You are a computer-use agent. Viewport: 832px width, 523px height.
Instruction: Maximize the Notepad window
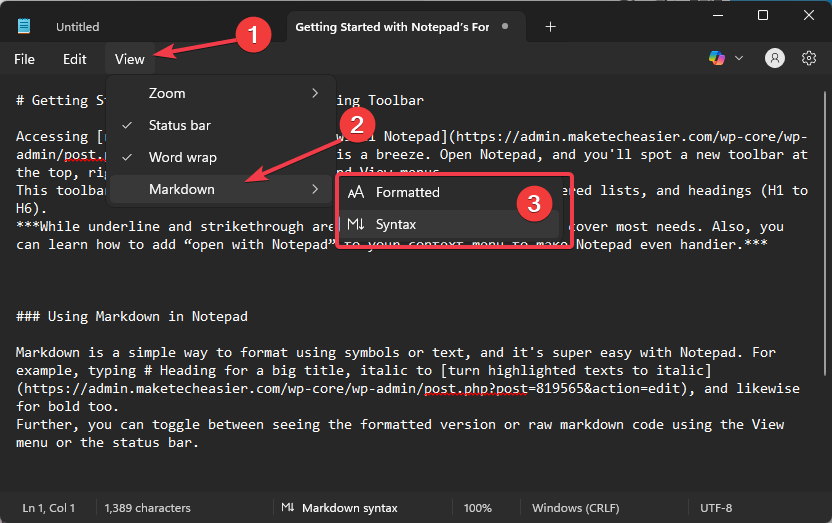[763, 15]
